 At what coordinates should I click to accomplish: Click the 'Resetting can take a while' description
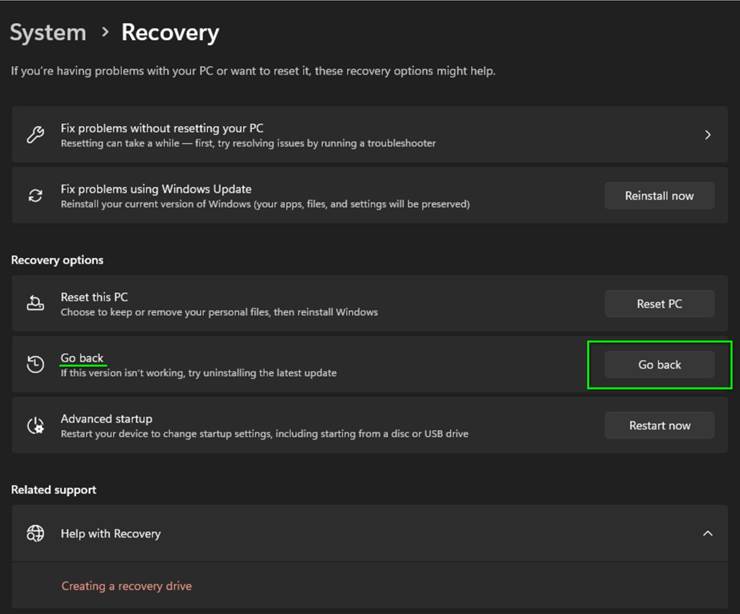pyautogui.click(x=248, y=143)
